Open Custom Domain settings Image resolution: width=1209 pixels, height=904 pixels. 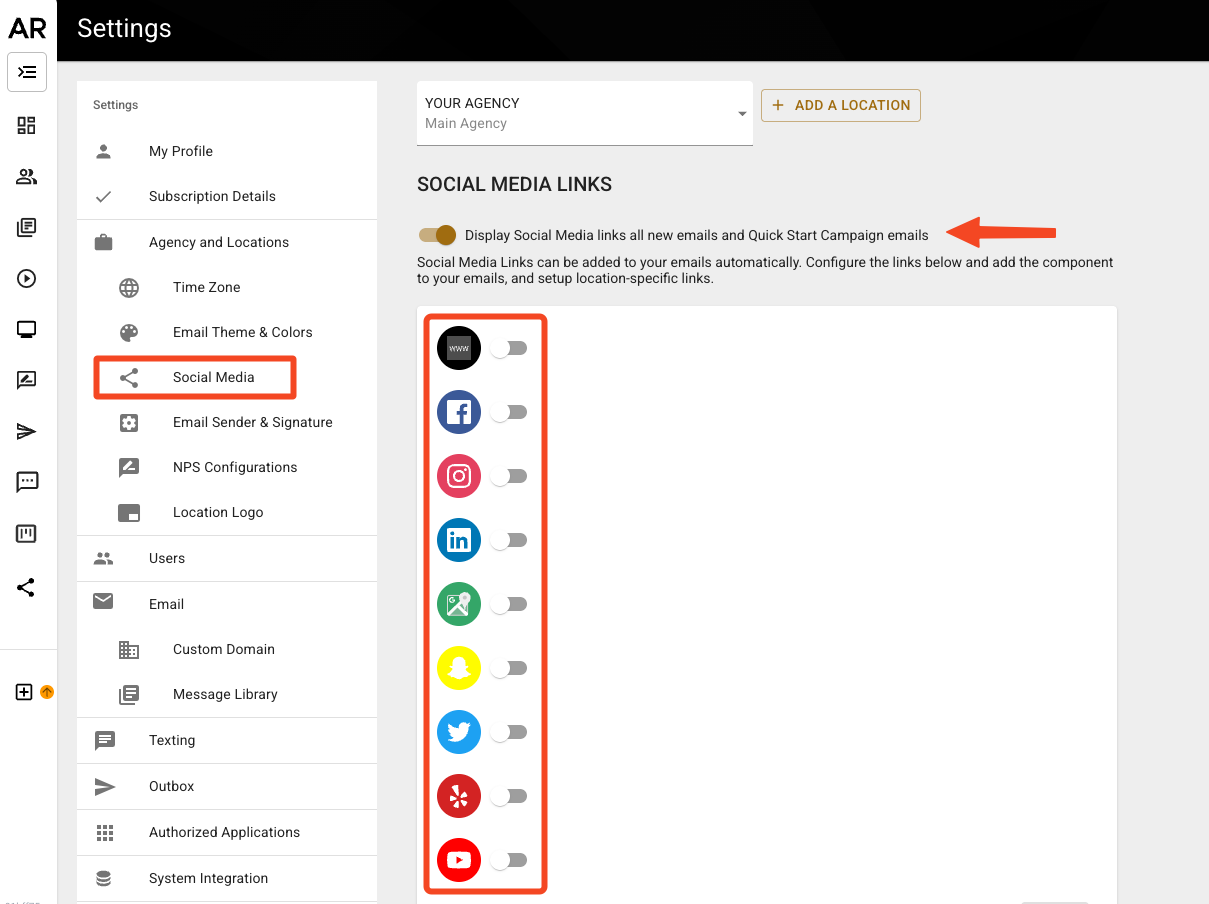click(x=227, y=649)
